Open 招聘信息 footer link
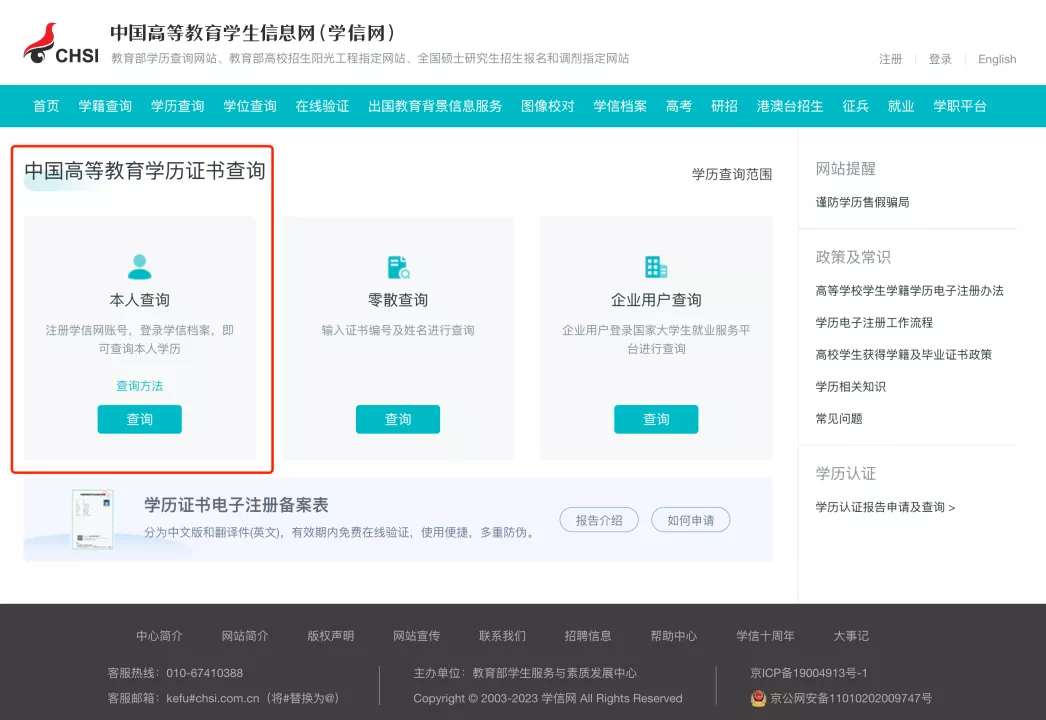Image resolution: width=1046 pixels, height=720 pixels. [588, 636]
